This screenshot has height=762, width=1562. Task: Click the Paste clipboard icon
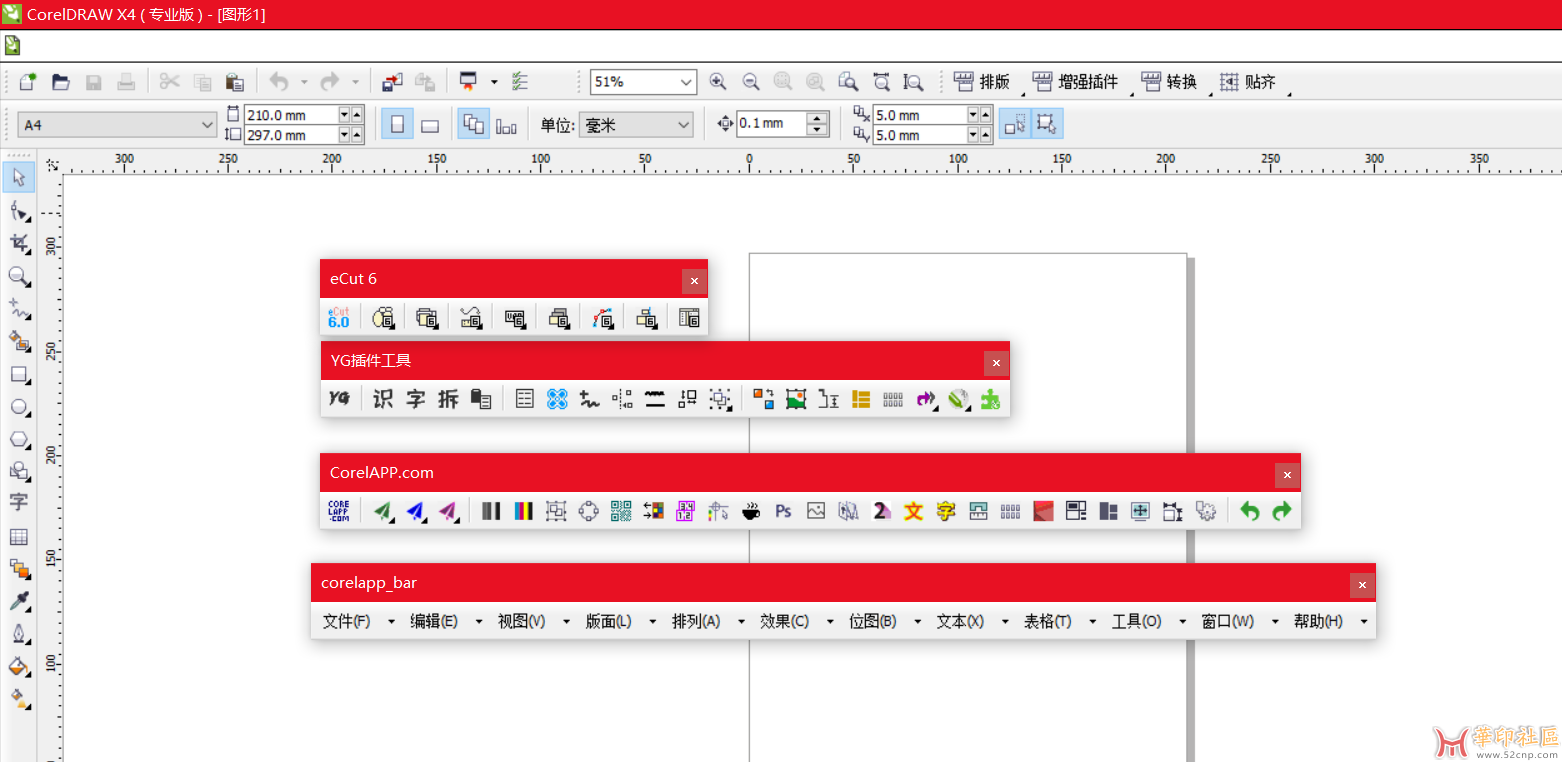point(235,82)
